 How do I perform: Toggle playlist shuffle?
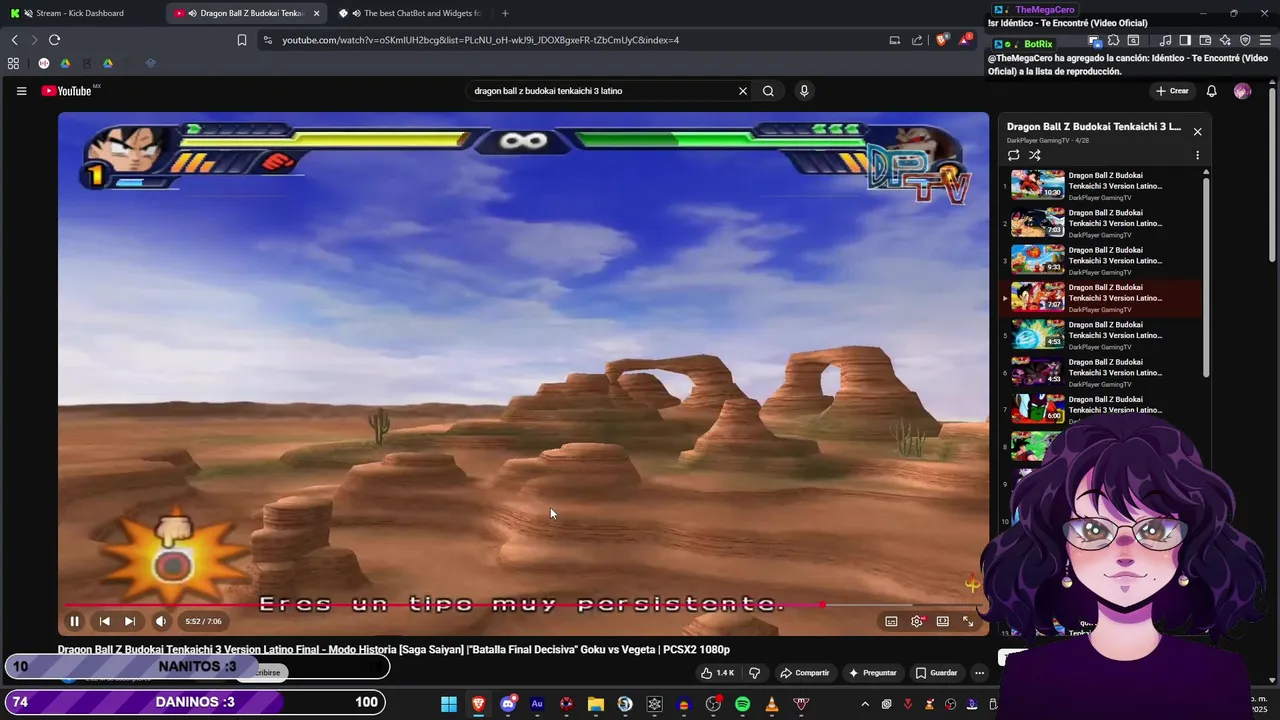tap(1035, 155)
